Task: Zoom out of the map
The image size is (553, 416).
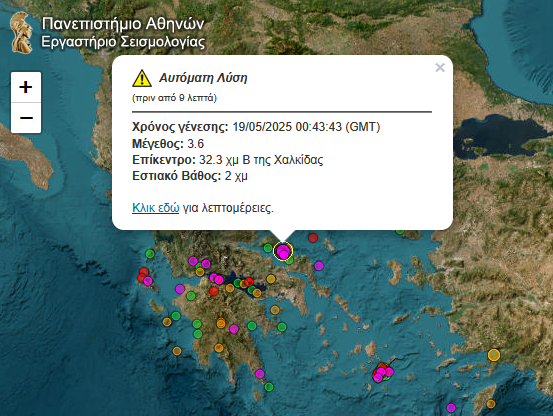Action: click(26, 118)
